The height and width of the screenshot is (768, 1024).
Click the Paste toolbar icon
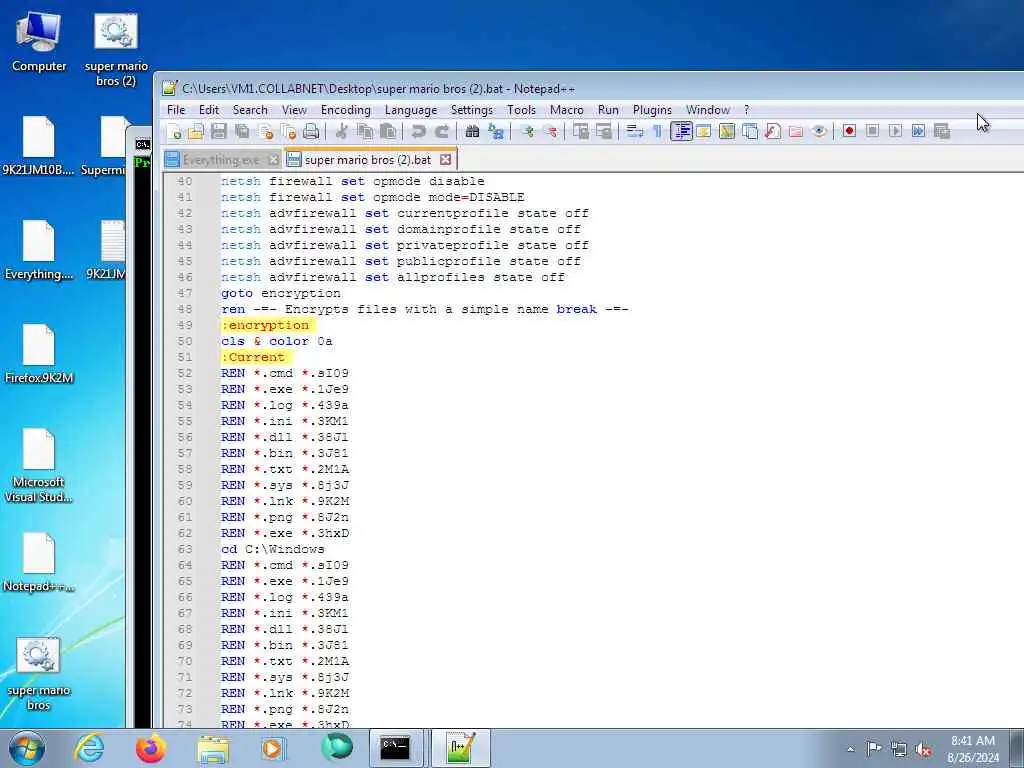(388, 131)
